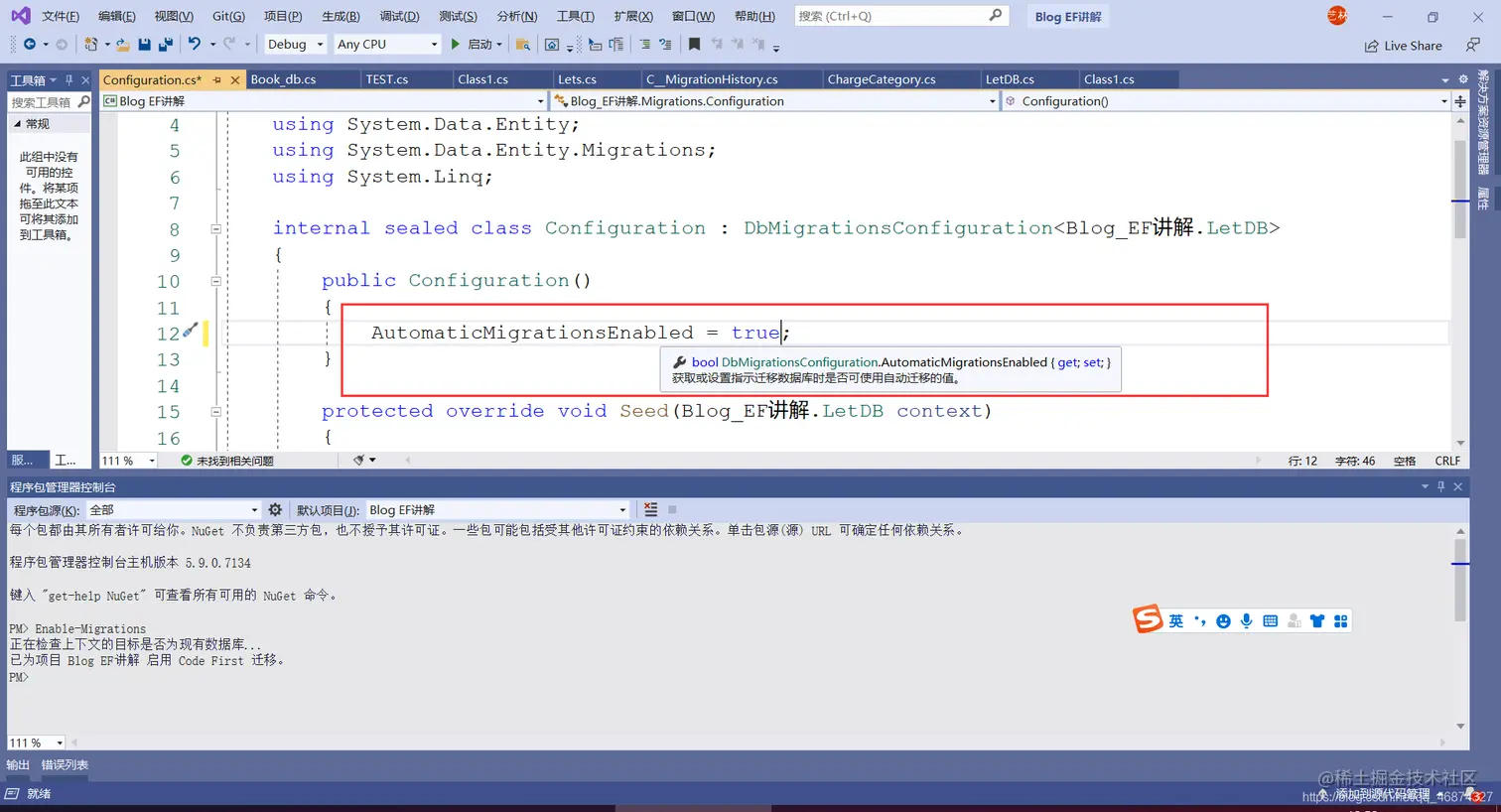
Task: Collapse the 常规 group in toolbox
Action: pos(17,124)
